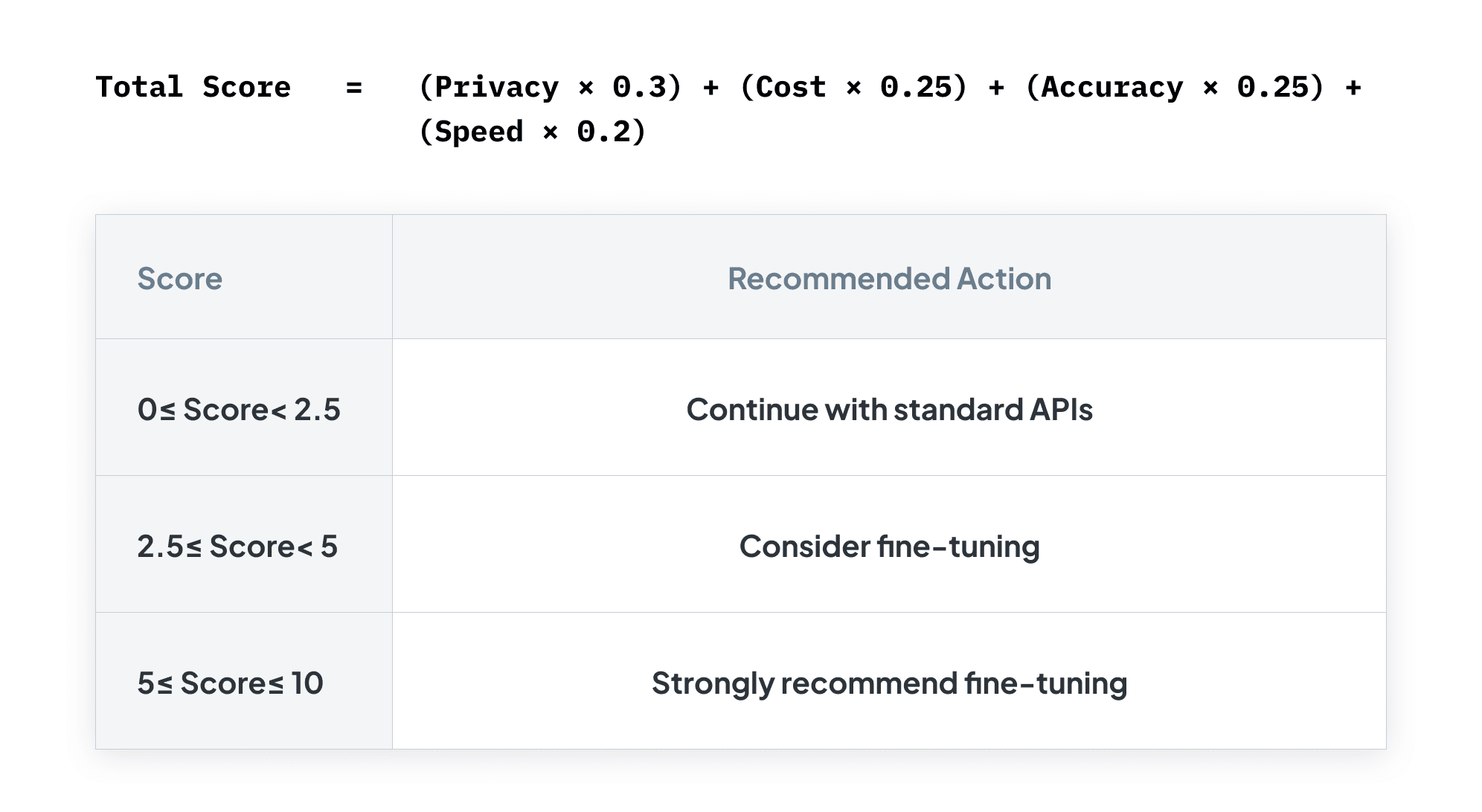The height and width of the screenshot is (812, 1482).
Task: Click the word Privacy in formula
Action: [x=496, y=88]
